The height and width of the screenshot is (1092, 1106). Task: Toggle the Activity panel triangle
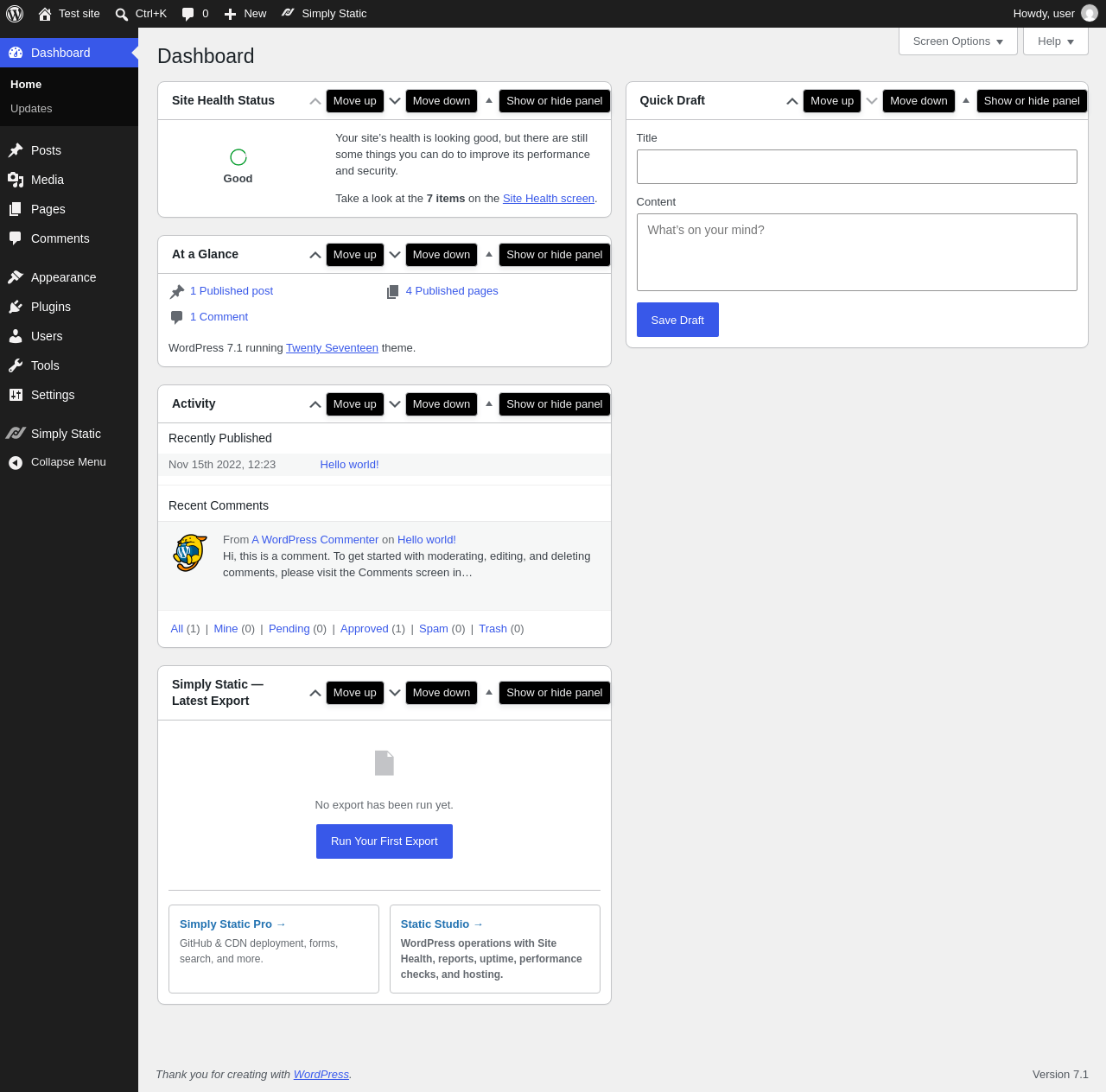(x=489, y=404)
